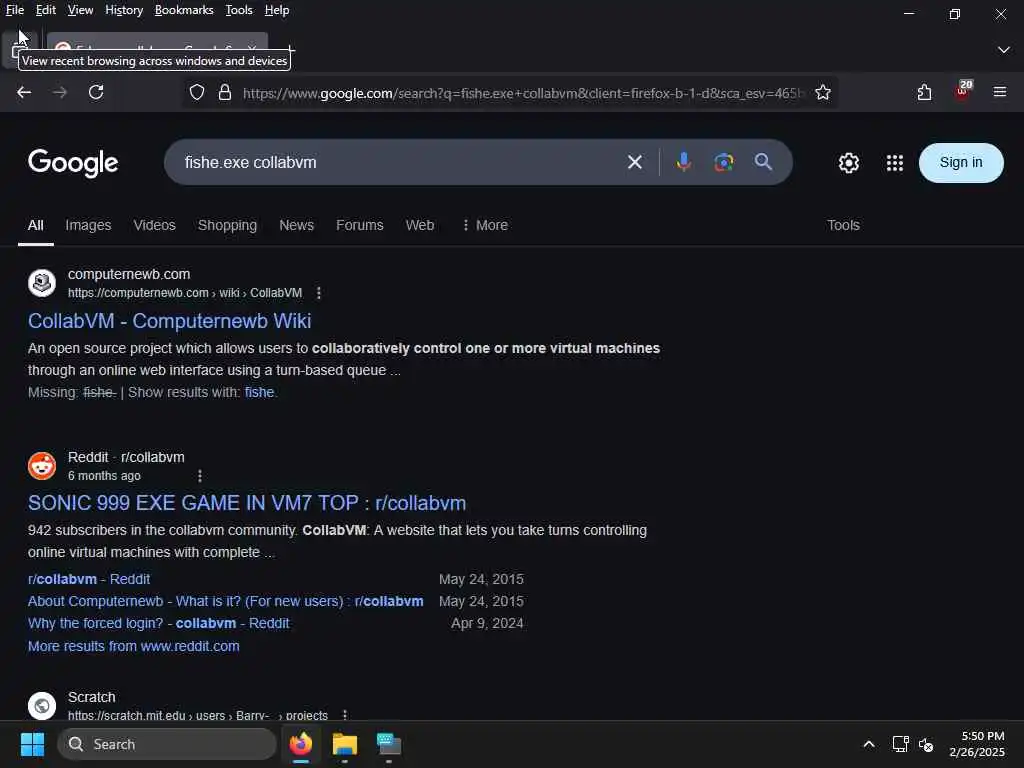Open About Computernewb reddit sublink
This screenshot has height=768, width=1024.
[225, 601]
